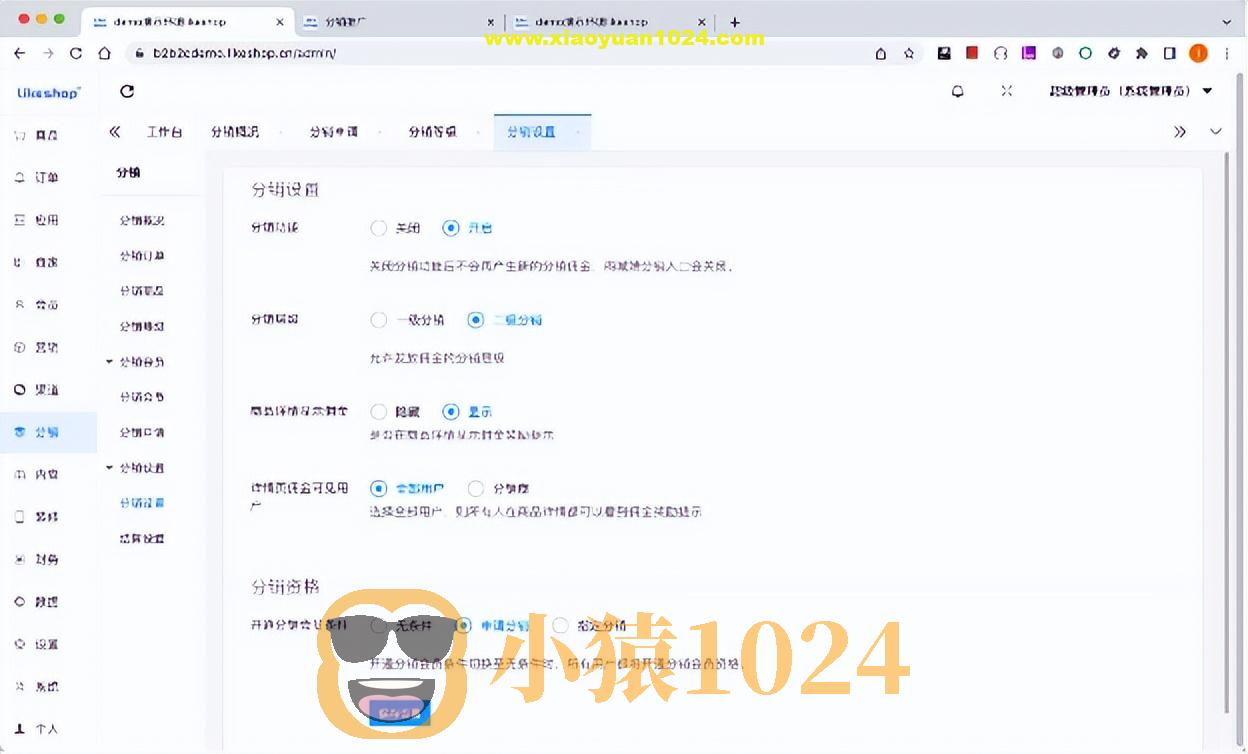The image size is (1248, 754).
Task: Select 隐藏 to hide commission on product pages
Action: point(379,411)
